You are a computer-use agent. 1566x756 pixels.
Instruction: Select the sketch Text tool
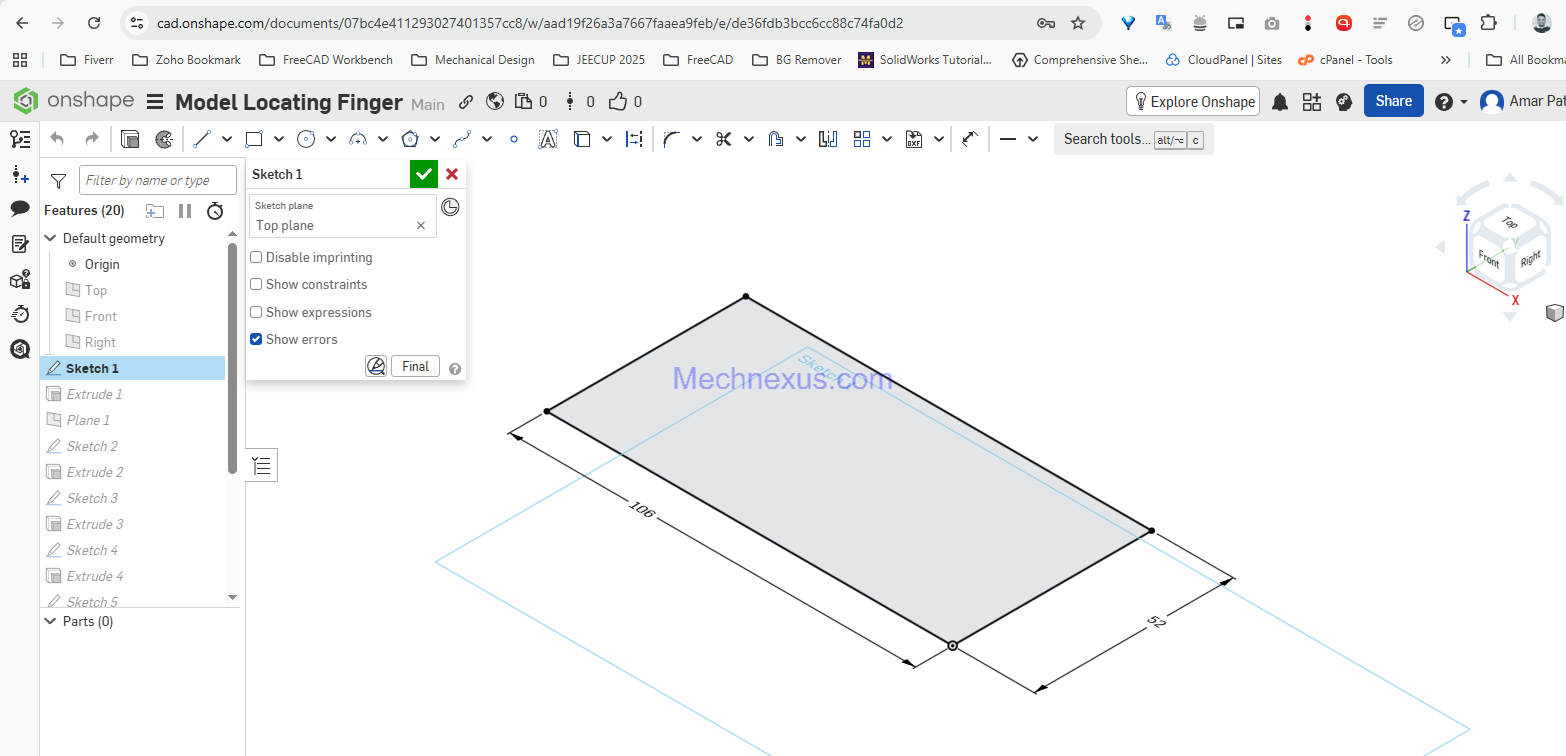tap(547, 139)
